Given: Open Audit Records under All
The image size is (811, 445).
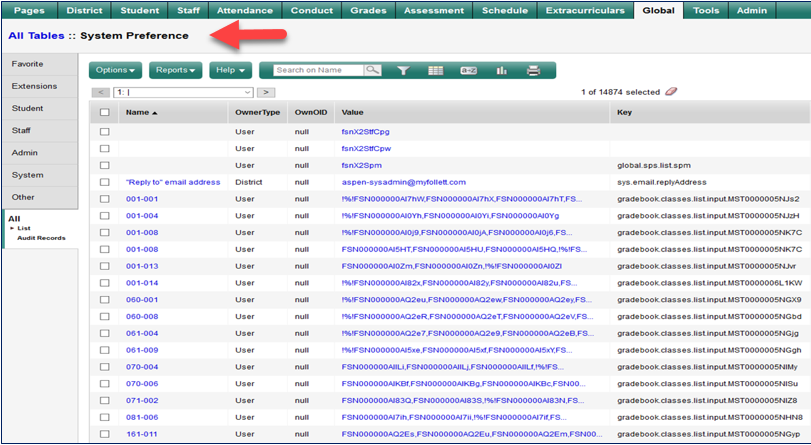Looking at the screenshot, I should 41,238.
